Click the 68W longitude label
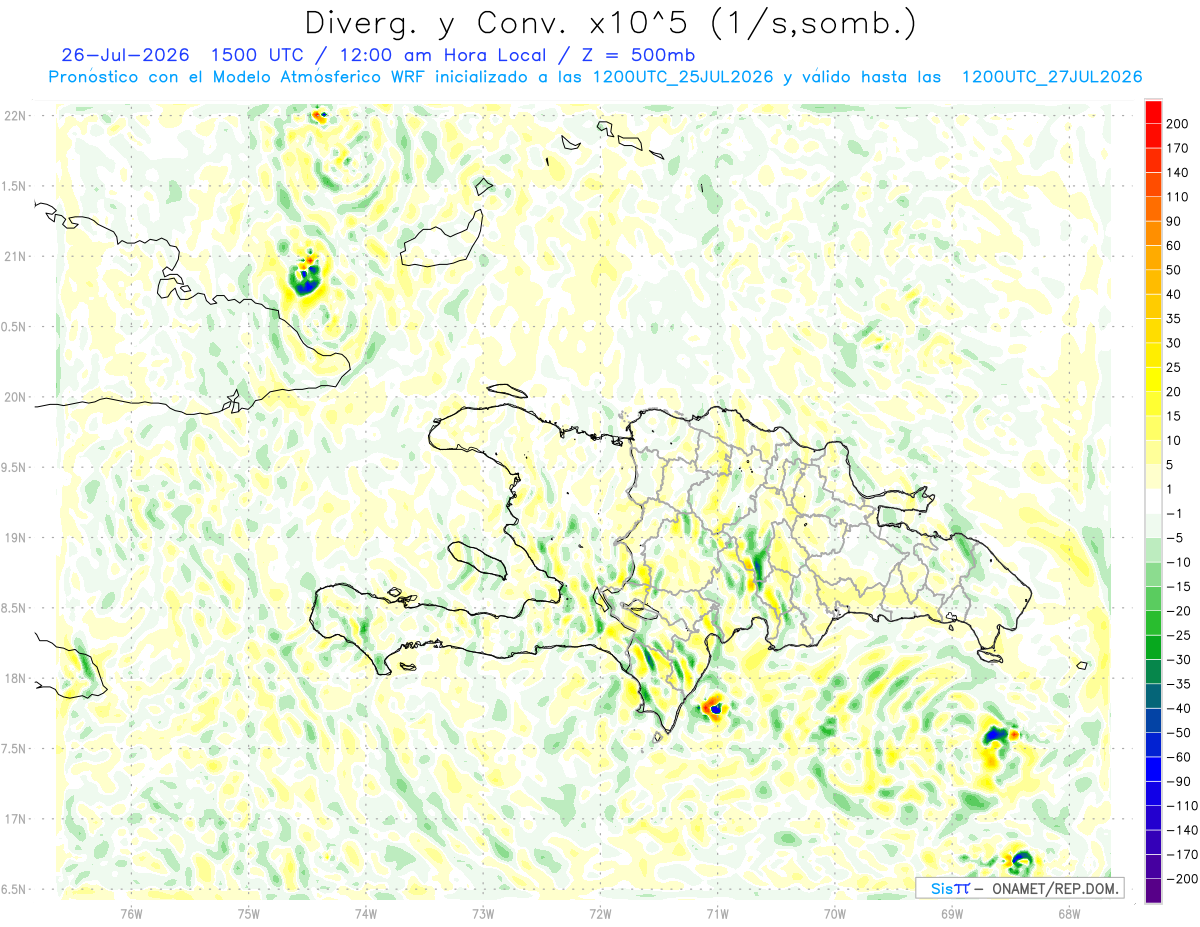The height and width of the screenshot is (927, 1200). click(1069, 912)
